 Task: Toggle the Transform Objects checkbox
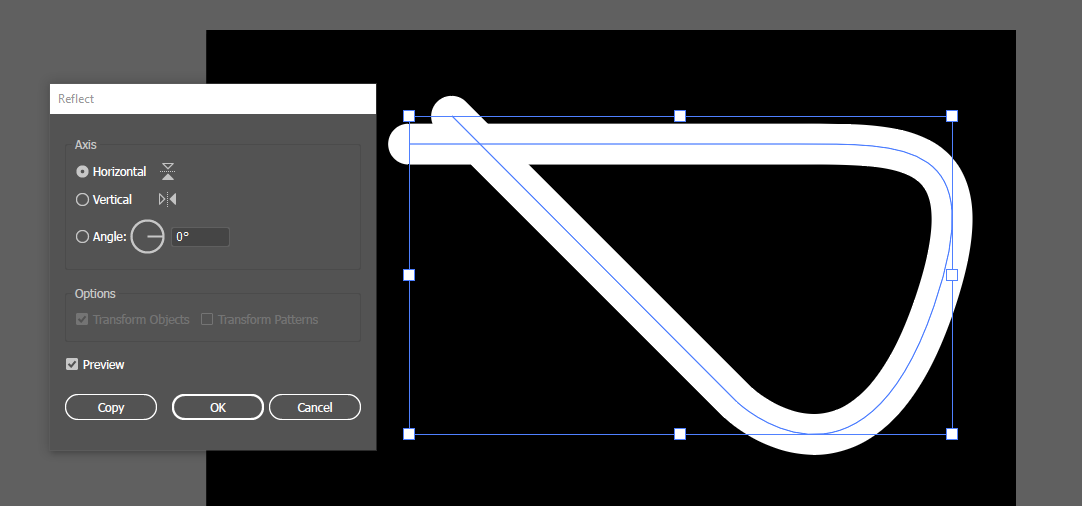(x=82, y=319)
